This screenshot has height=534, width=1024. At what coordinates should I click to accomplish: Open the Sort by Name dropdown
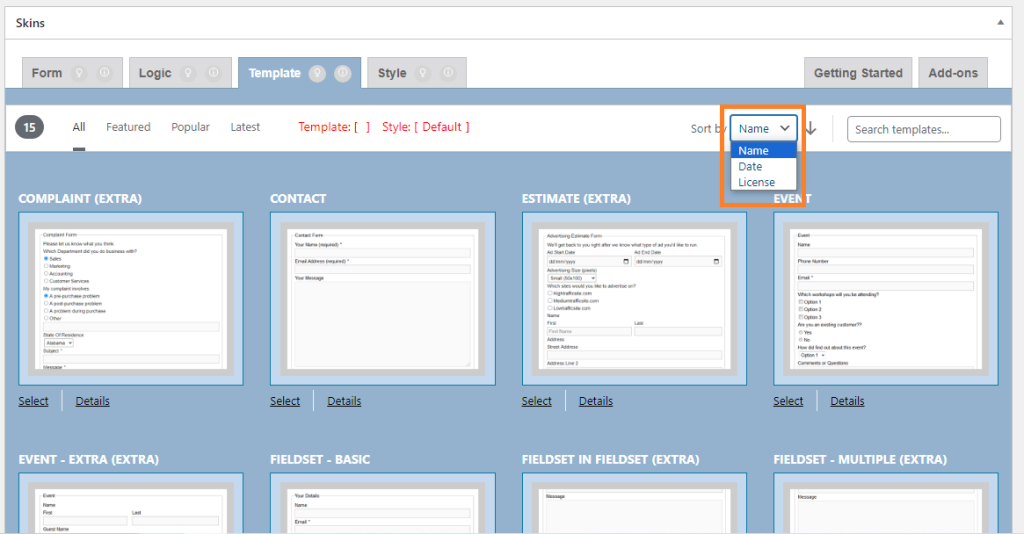764,128
